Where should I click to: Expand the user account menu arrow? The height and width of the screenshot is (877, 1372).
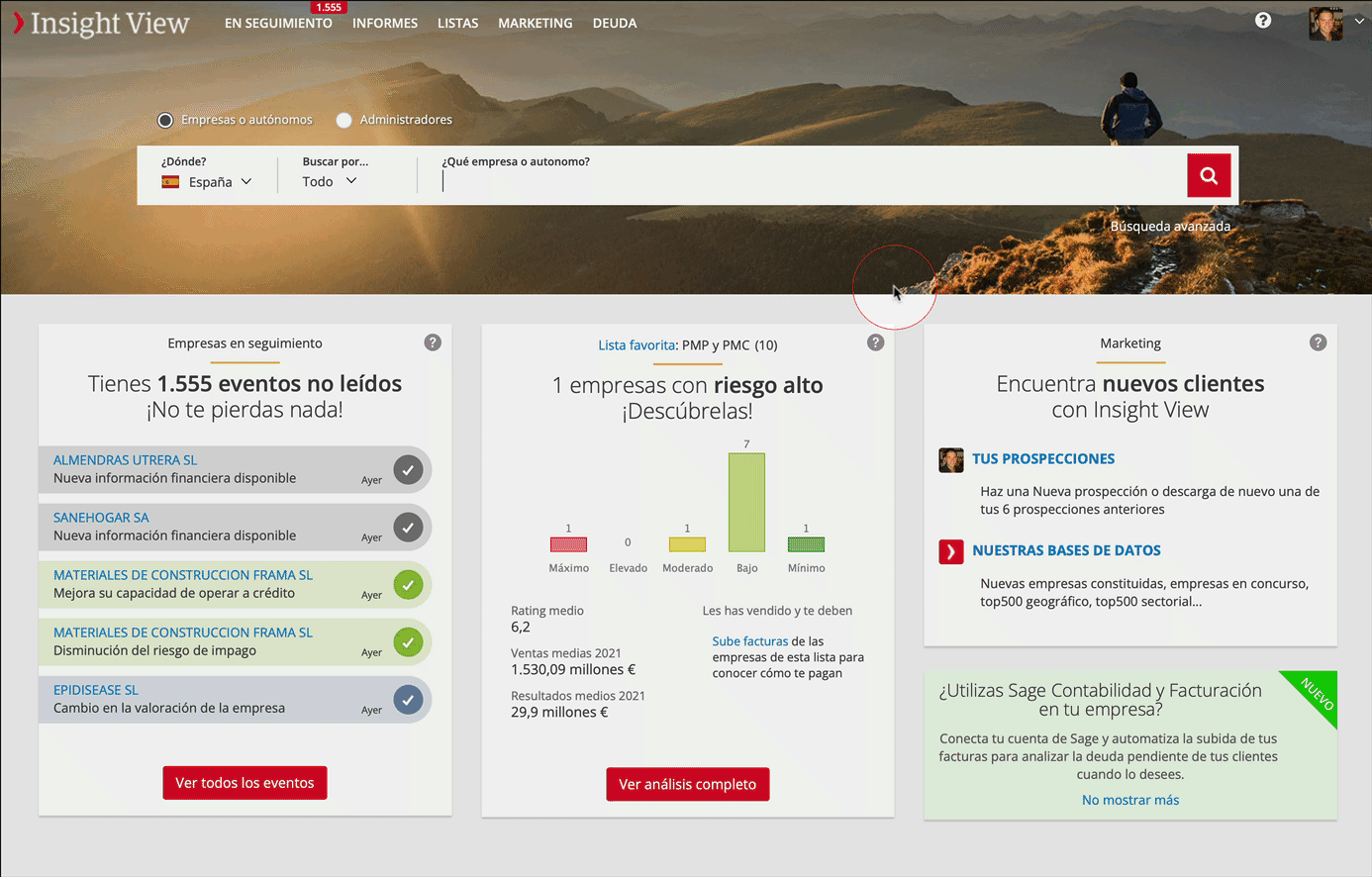click(x=1360, y=21)
